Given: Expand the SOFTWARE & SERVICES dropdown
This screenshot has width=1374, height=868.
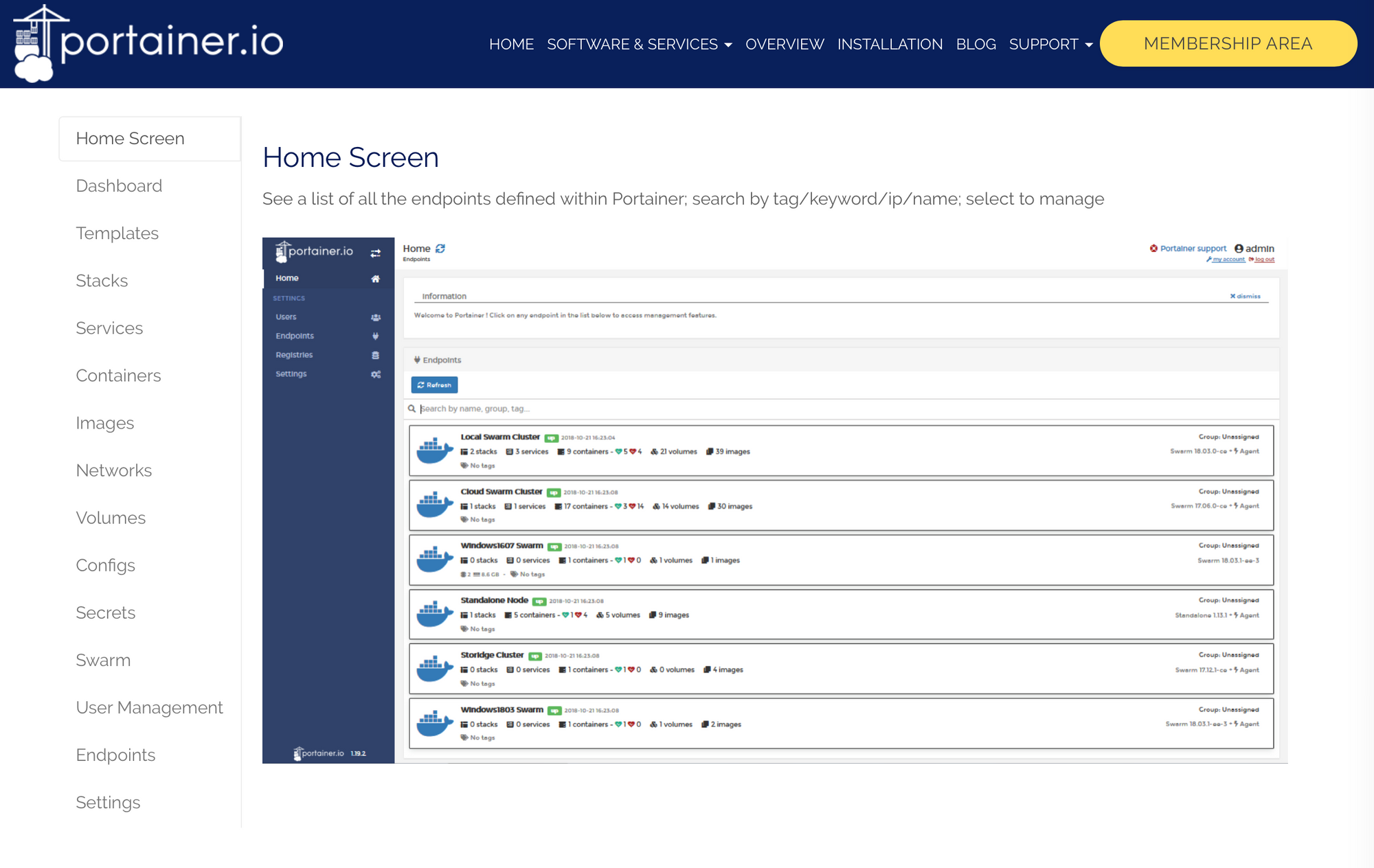Looking at the screenshot, I should pyautogui.click(x=639, y=44).
